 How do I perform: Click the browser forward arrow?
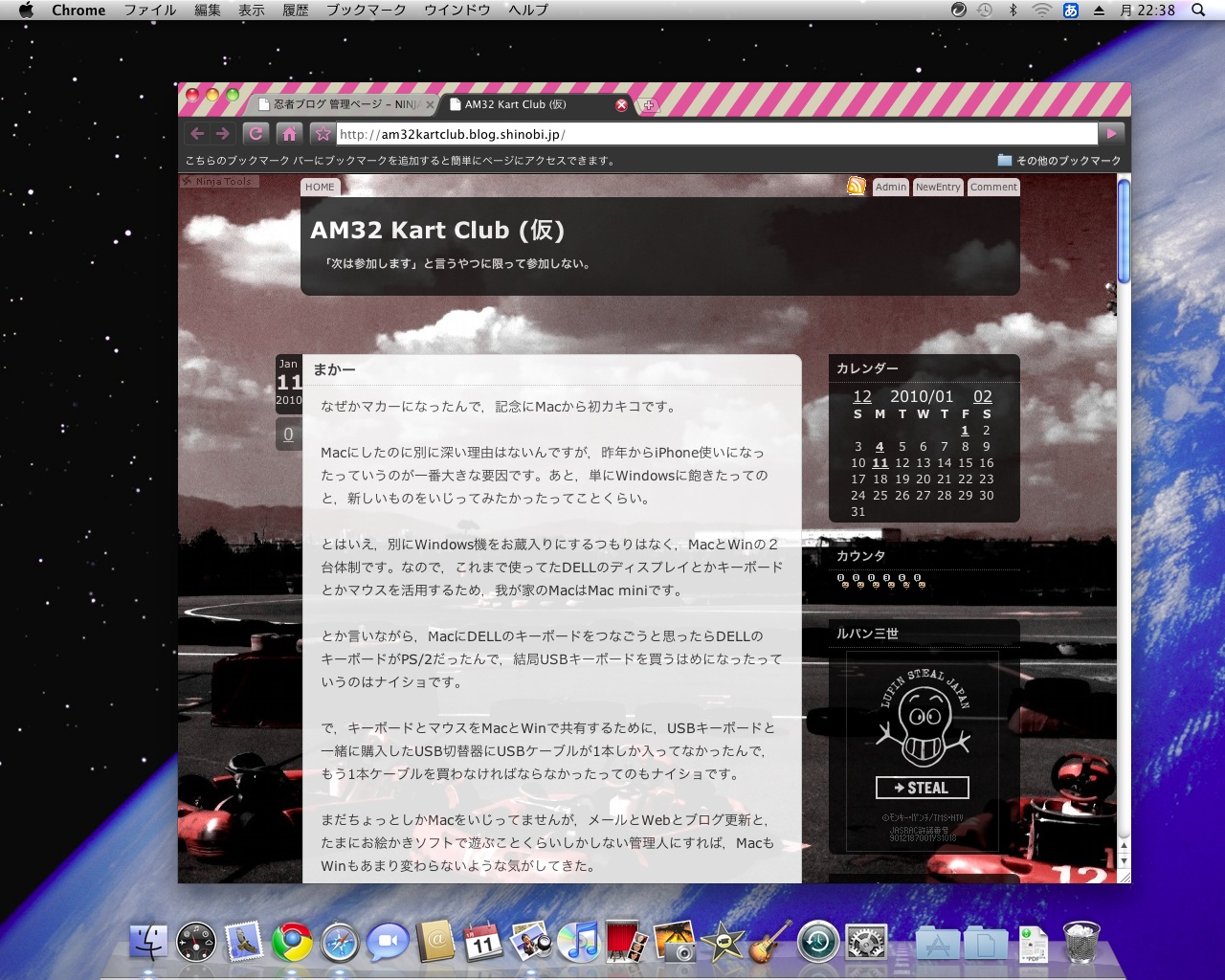[222, 134]
